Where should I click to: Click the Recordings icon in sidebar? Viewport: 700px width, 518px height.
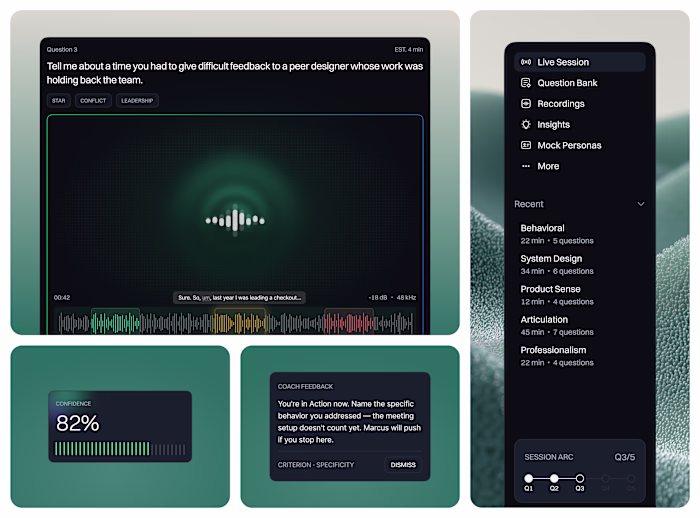click(x=526, y=104)
